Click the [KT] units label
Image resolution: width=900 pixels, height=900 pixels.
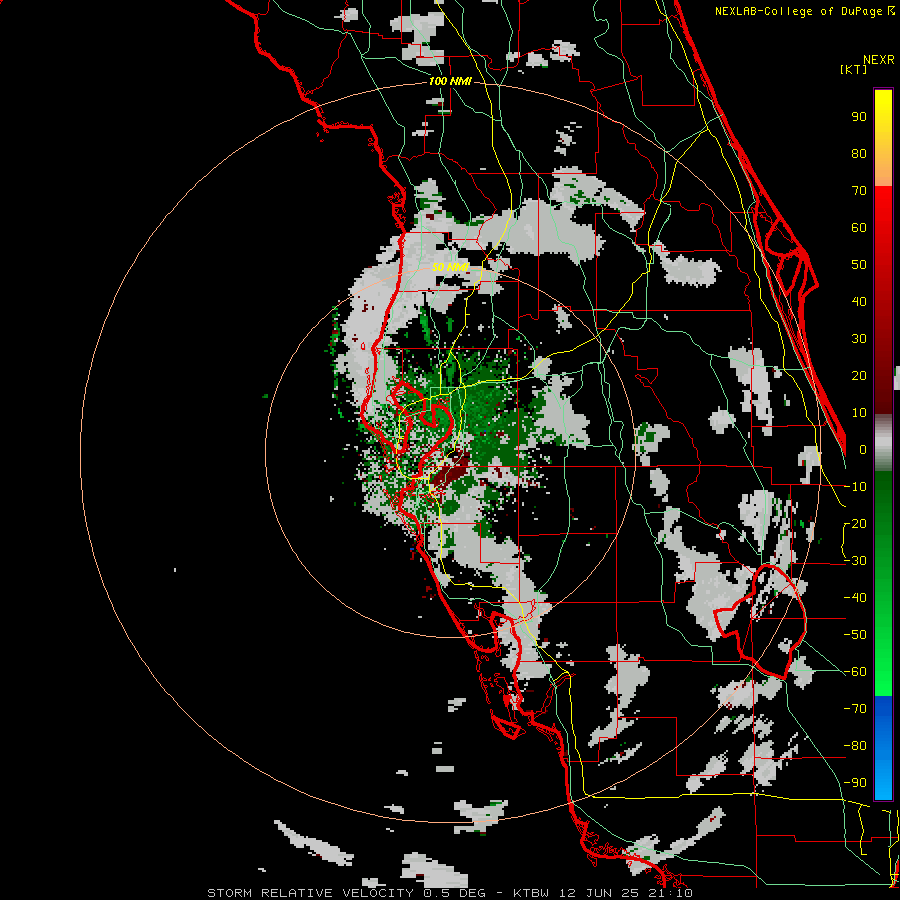tap(853, 69)
